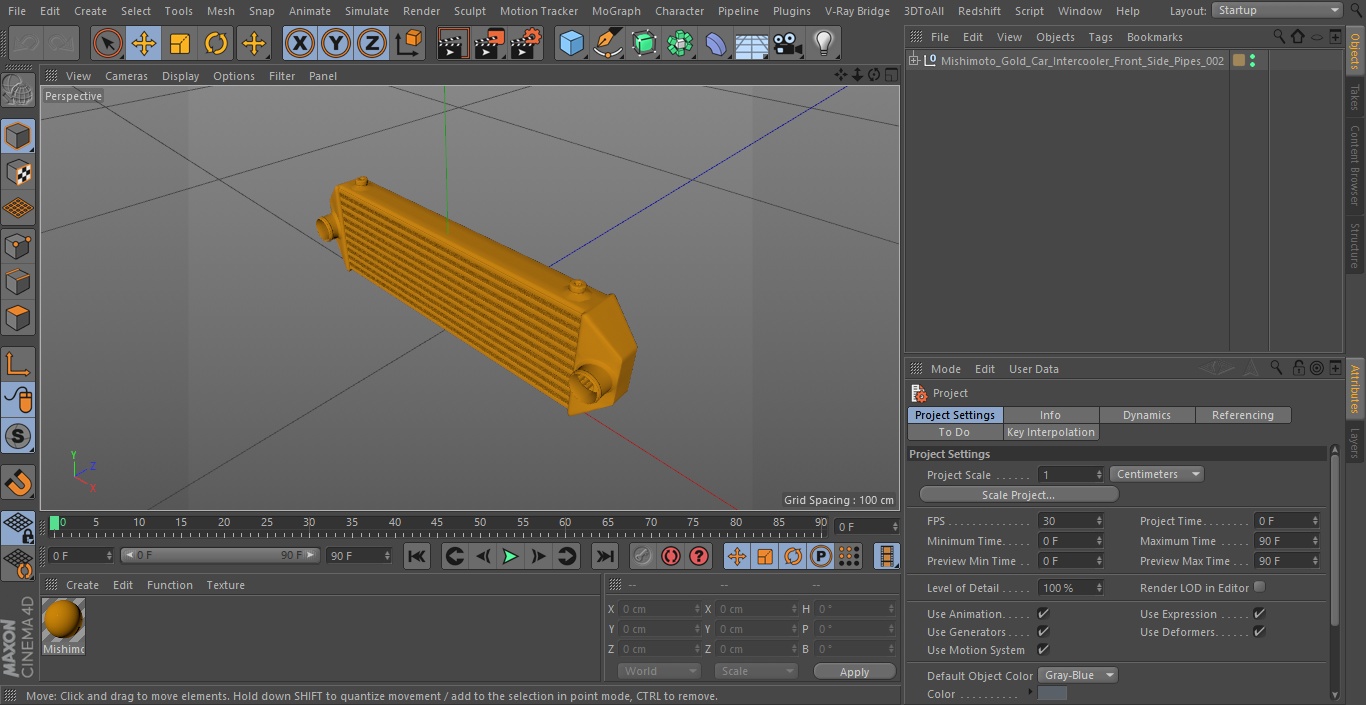Enable Render LOD in Editor checkbox
Screen dimensions: 1366x705
click(x=1259, y=587)
